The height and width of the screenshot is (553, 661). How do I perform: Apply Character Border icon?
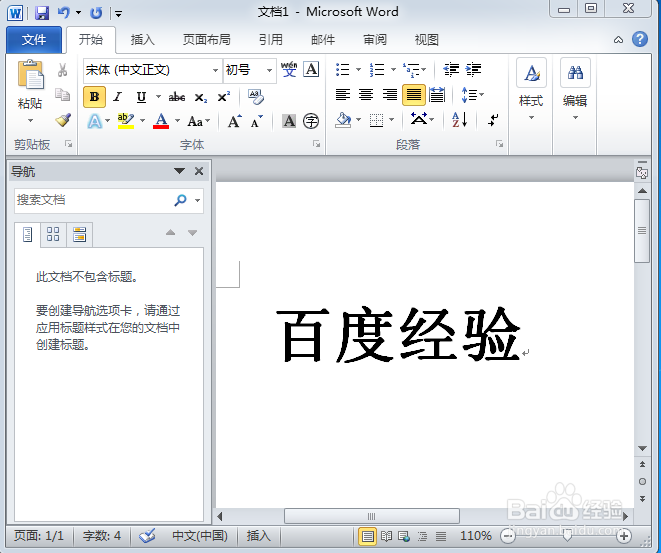(x=311, y=69)
